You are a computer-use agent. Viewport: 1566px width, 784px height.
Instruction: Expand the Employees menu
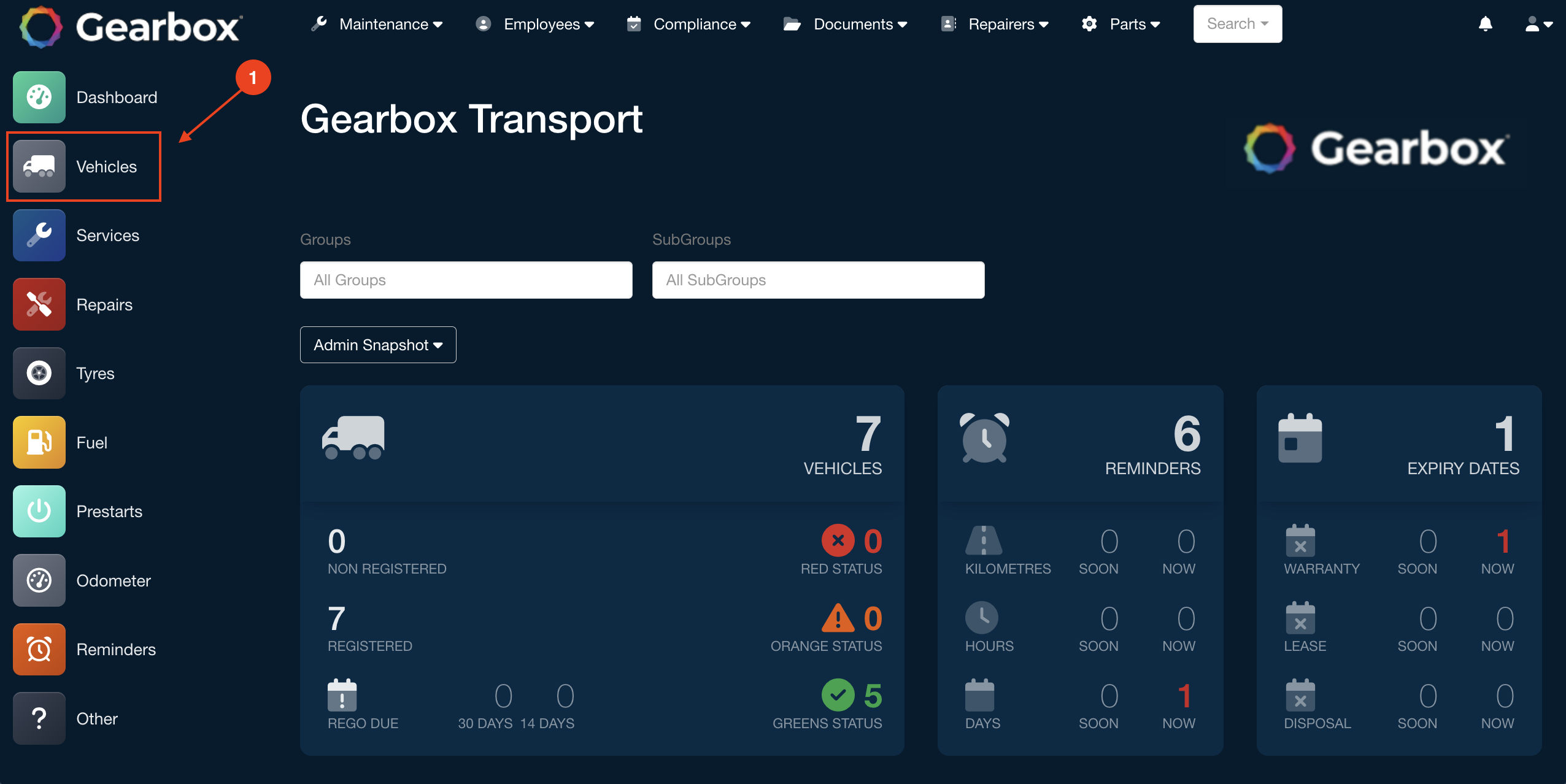click(x=535, y=24)
